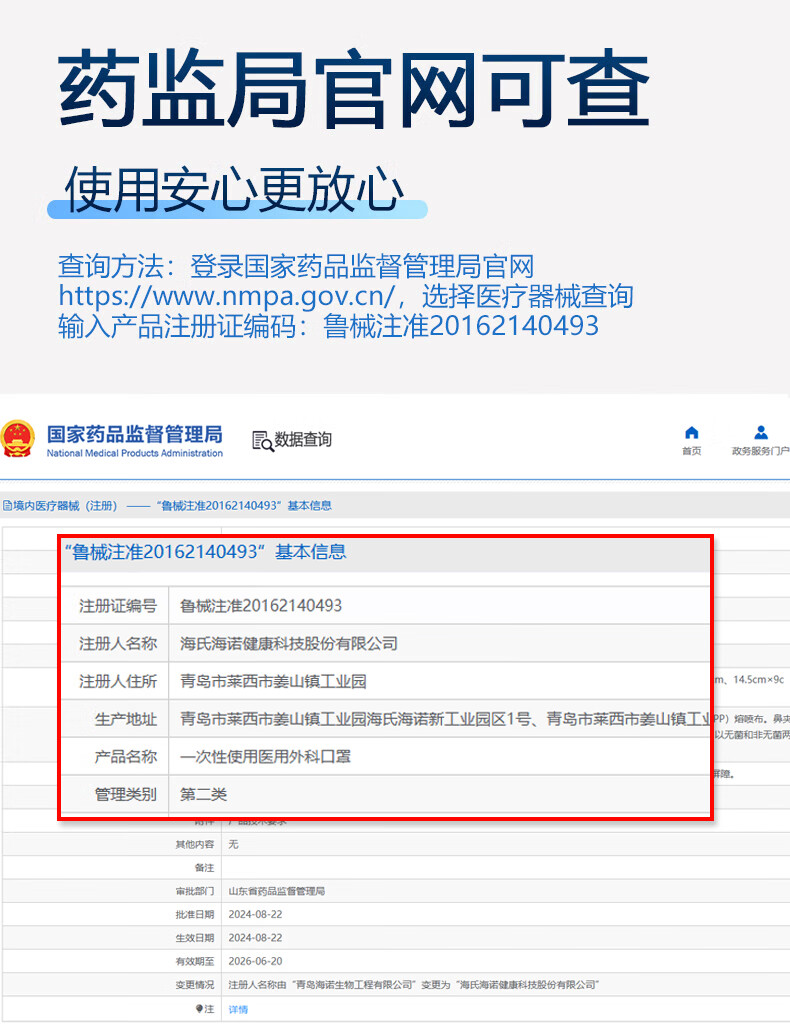Image resolution: width=790 pixels, height=1025 pixels.
Task: Click the 第二类 management category value
Action: [204, 794]
